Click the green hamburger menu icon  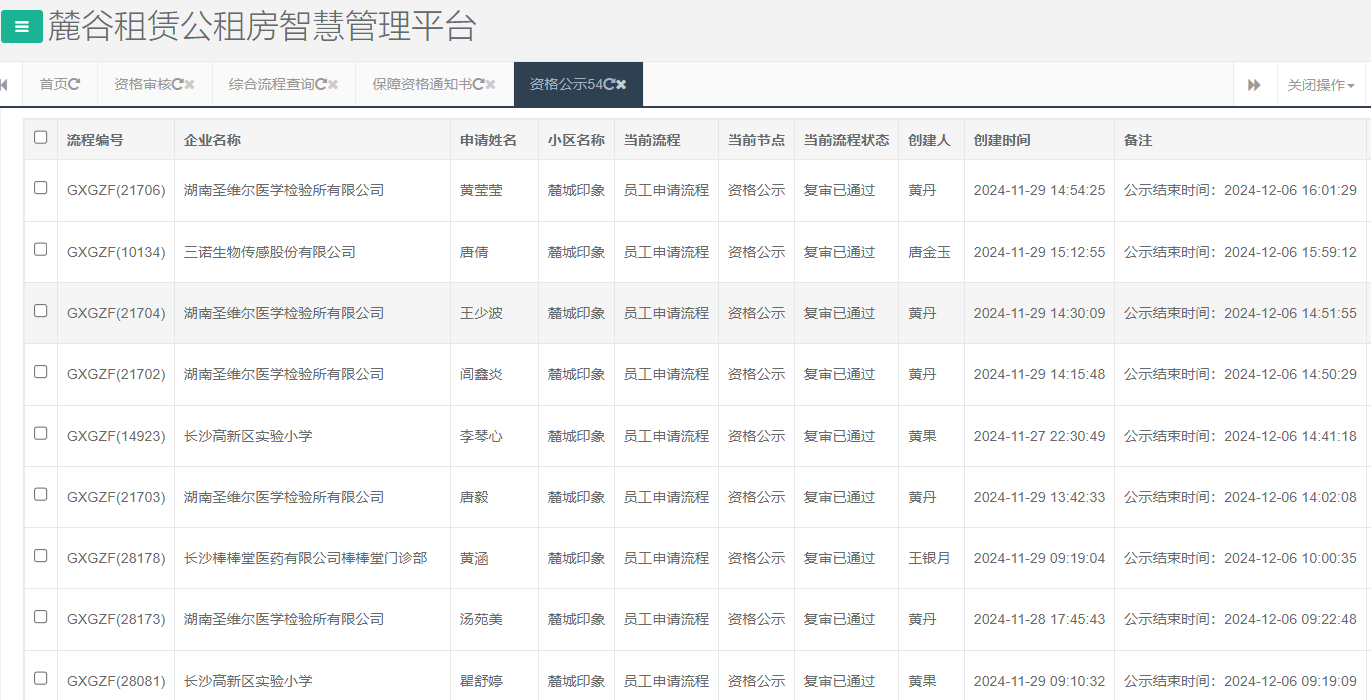[21, 26]
